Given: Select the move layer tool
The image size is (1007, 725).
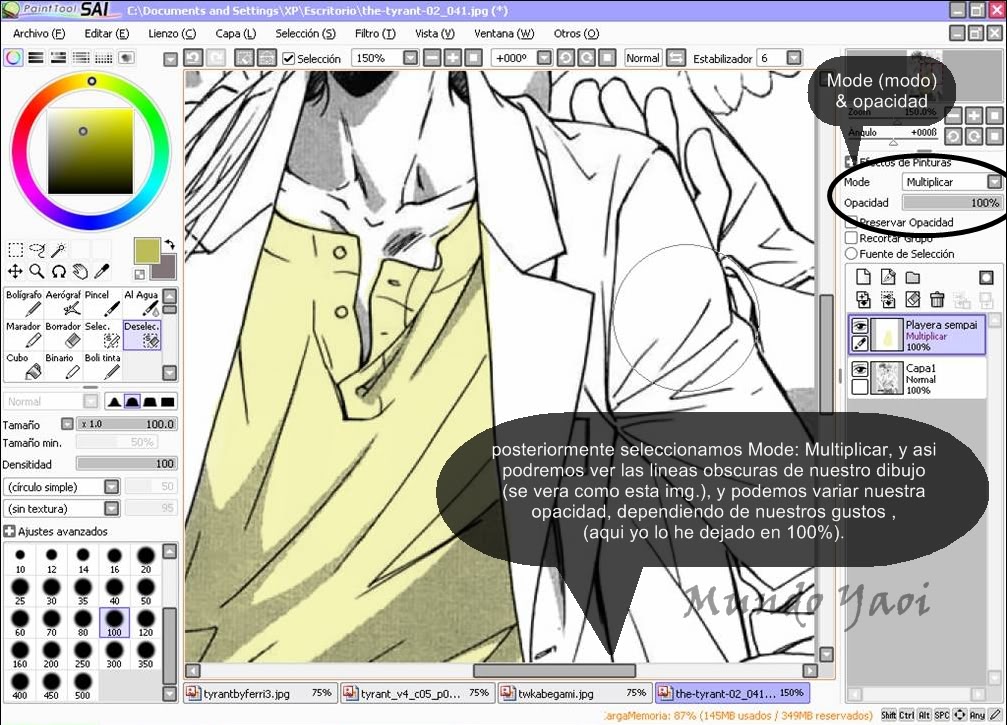Looking at the screenshot, I should 15,272.
